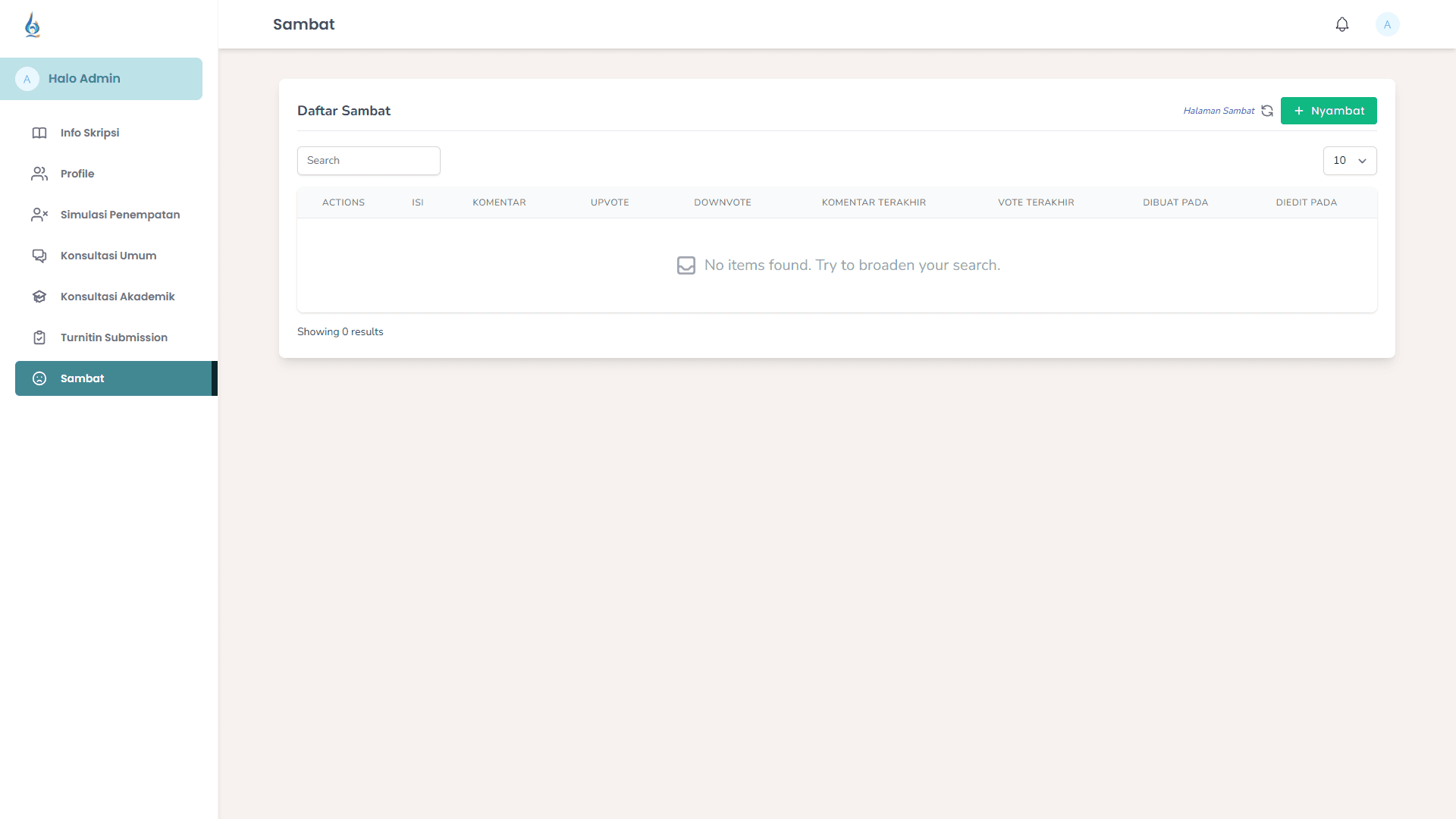The height and width of the screenshot is (819, 1456).
Task: Open the Profile menu item
Action: [77, 174]
